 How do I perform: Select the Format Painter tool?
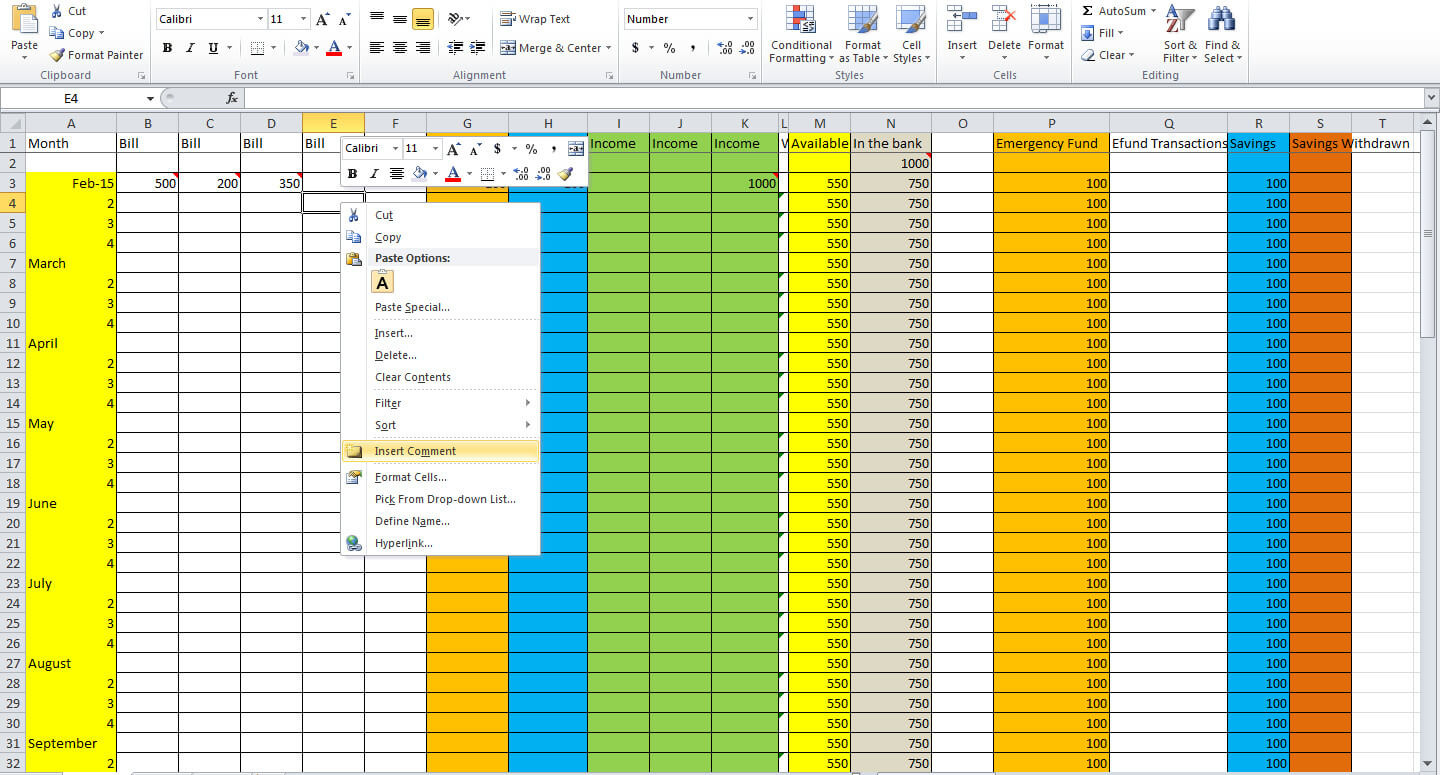(96, 55)
